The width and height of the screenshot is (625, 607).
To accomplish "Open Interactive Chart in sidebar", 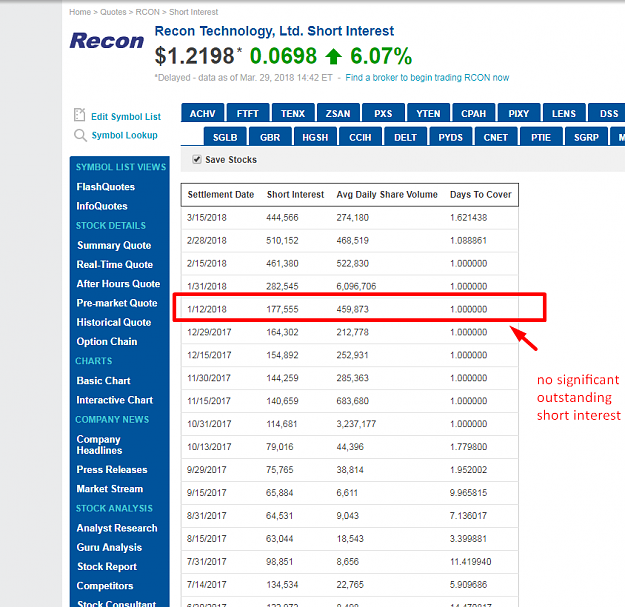I will pyautogui.click(x=115, y=400).
